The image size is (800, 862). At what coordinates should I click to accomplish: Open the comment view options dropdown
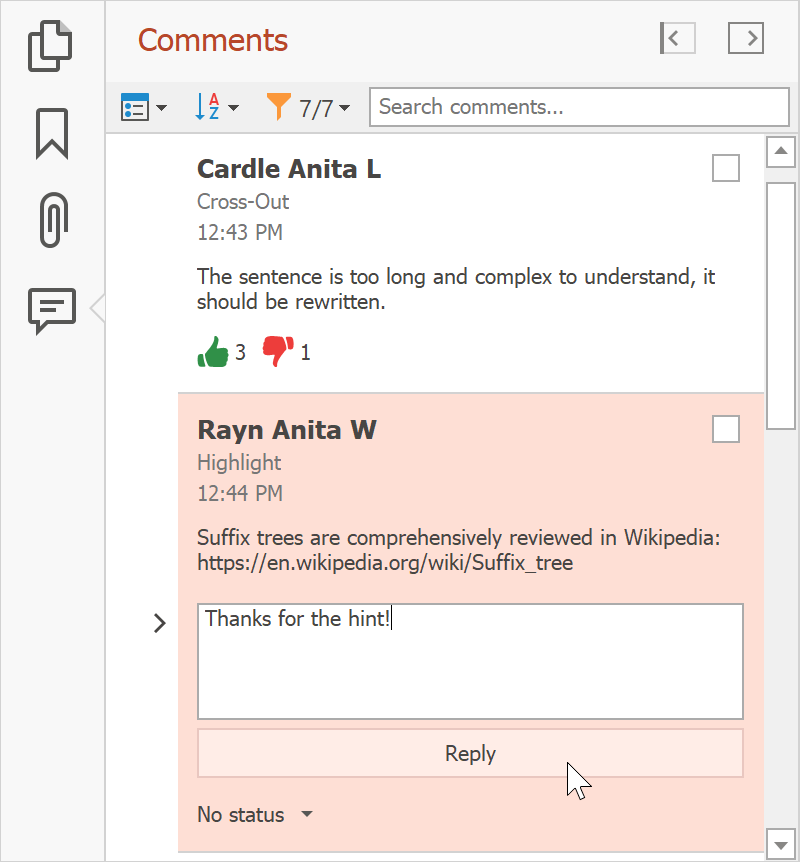[143, 108]
